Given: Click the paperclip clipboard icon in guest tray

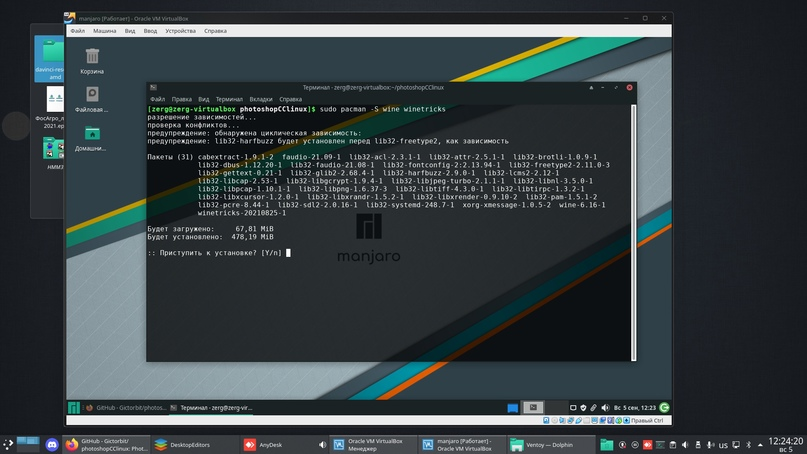Looking at the screenshot, I should pyautogui.click(x=593, y=408).
